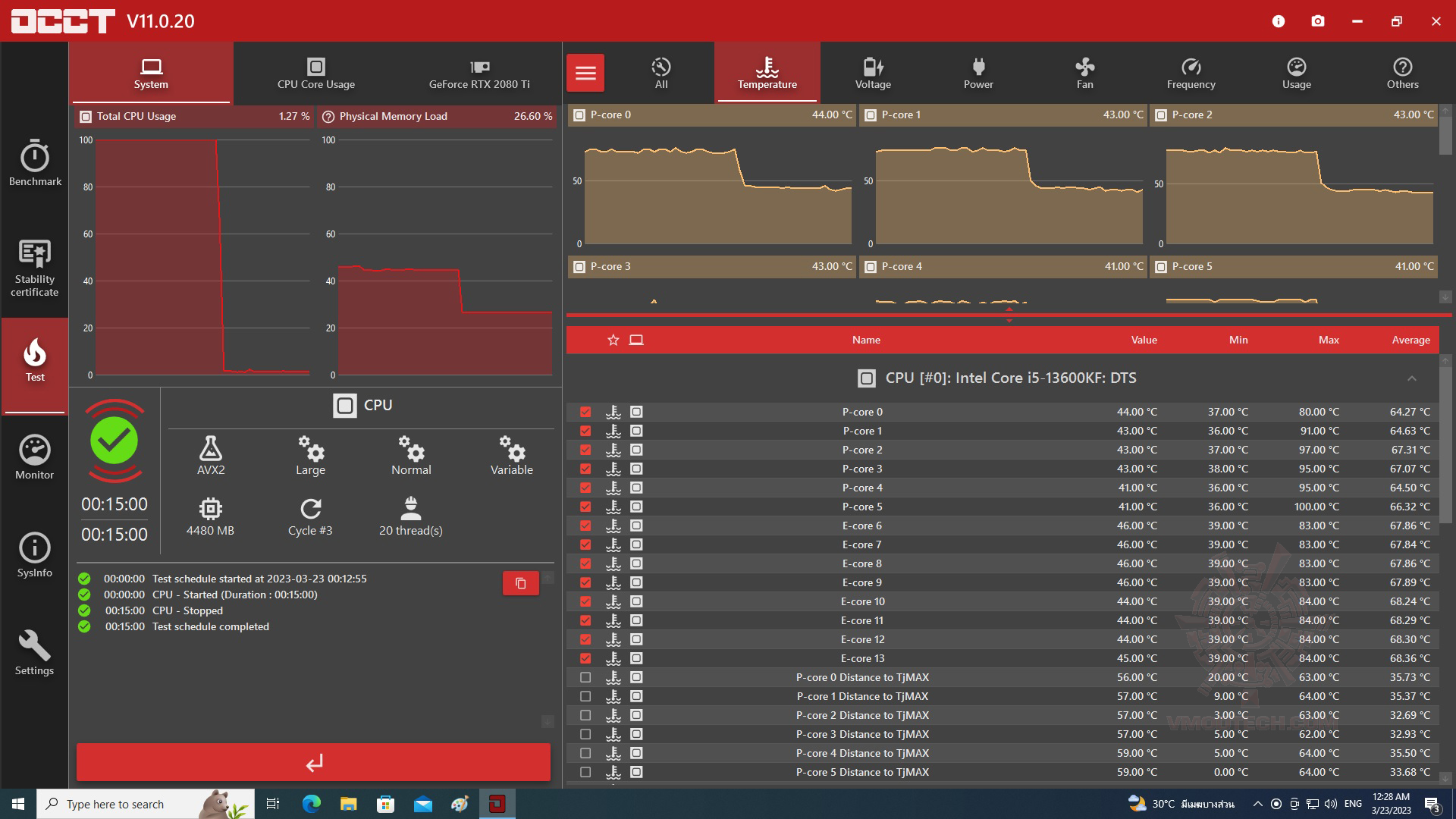Image resolution: width=1456 pixels, height=819 pixels.
Task: Enable P-core 0 Distance to TjMAX checkbox
Action: [x=585, y=677]
